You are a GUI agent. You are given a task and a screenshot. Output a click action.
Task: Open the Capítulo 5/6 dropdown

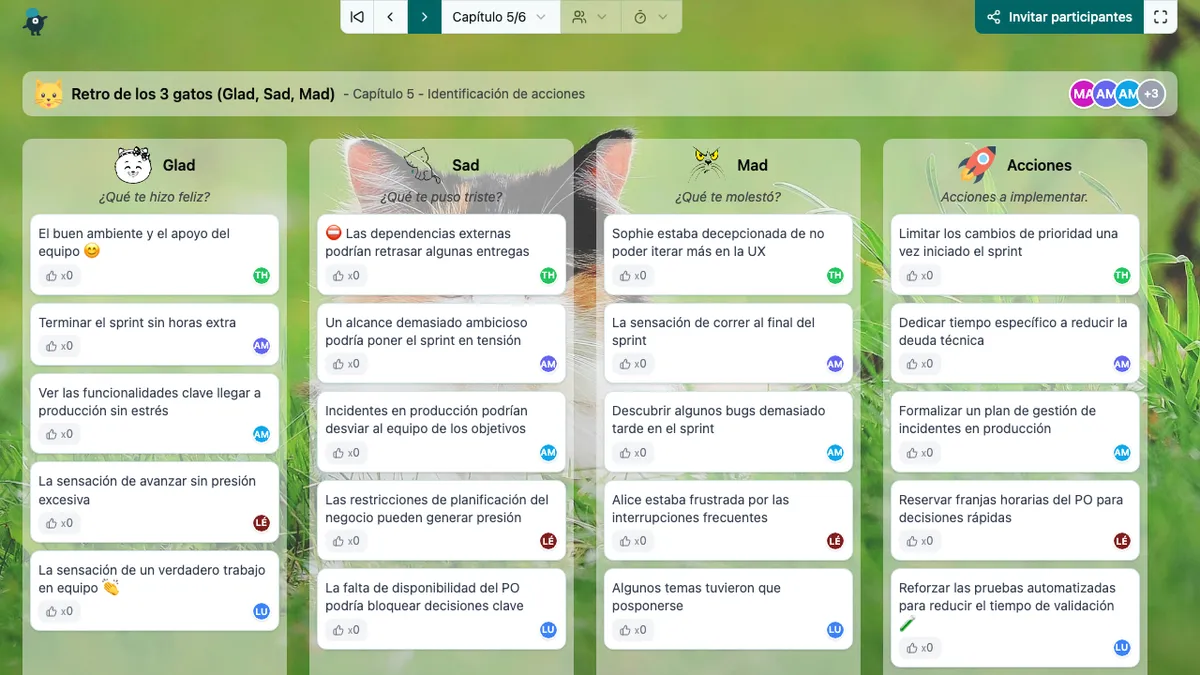pyautogui.click(x=499, y=17)
